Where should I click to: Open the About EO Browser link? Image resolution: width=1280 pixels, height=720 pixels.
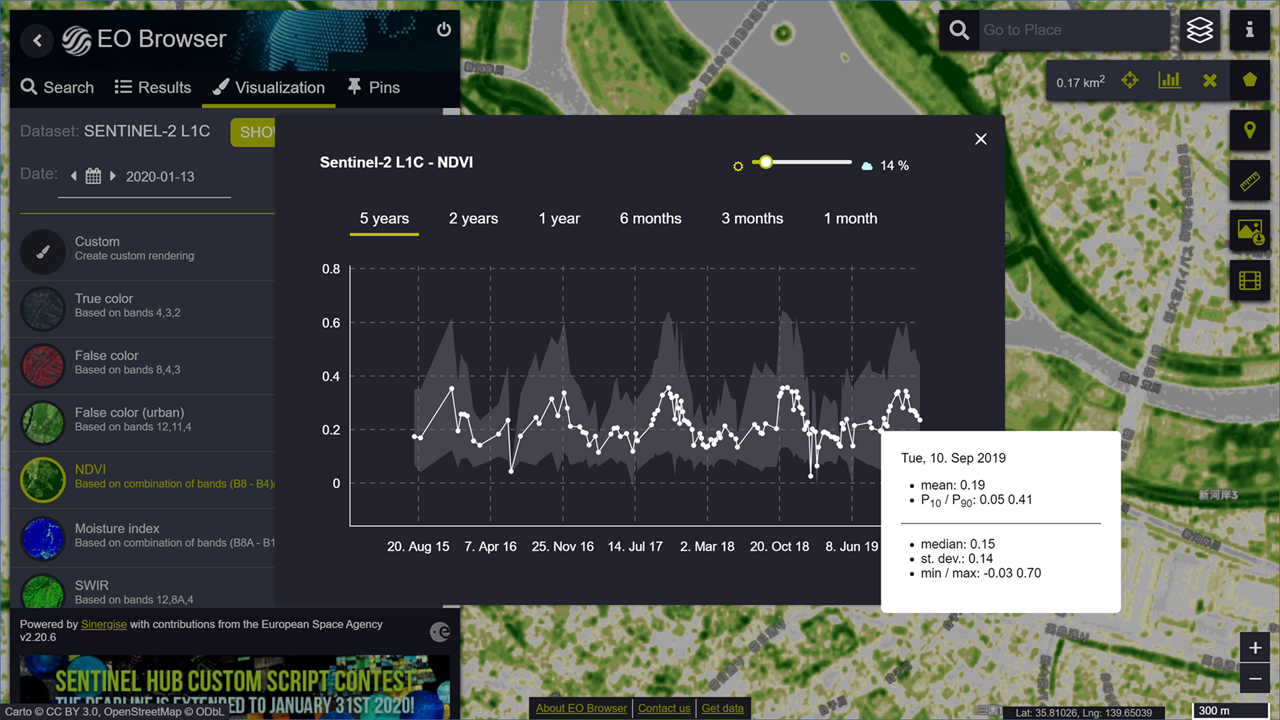pyautogui.click(x=581, y=708)
